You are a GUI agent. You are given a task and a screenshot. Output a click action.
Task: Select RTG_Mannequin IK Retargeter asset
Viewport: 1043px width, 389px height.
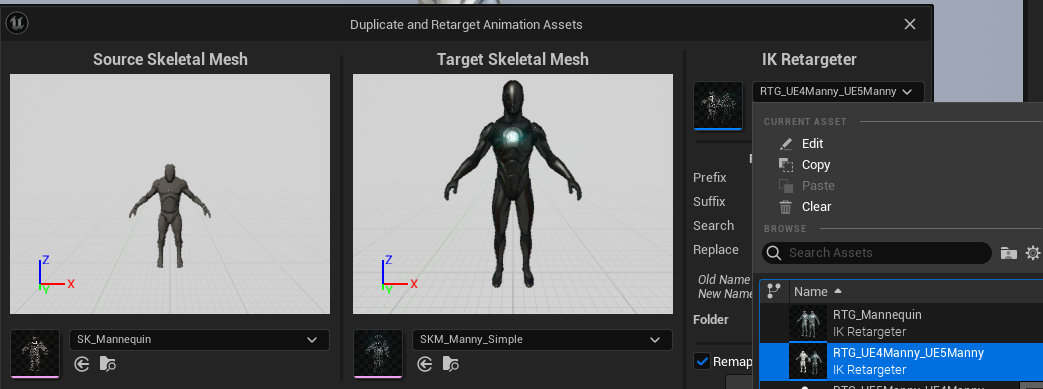tap(901, 323)
